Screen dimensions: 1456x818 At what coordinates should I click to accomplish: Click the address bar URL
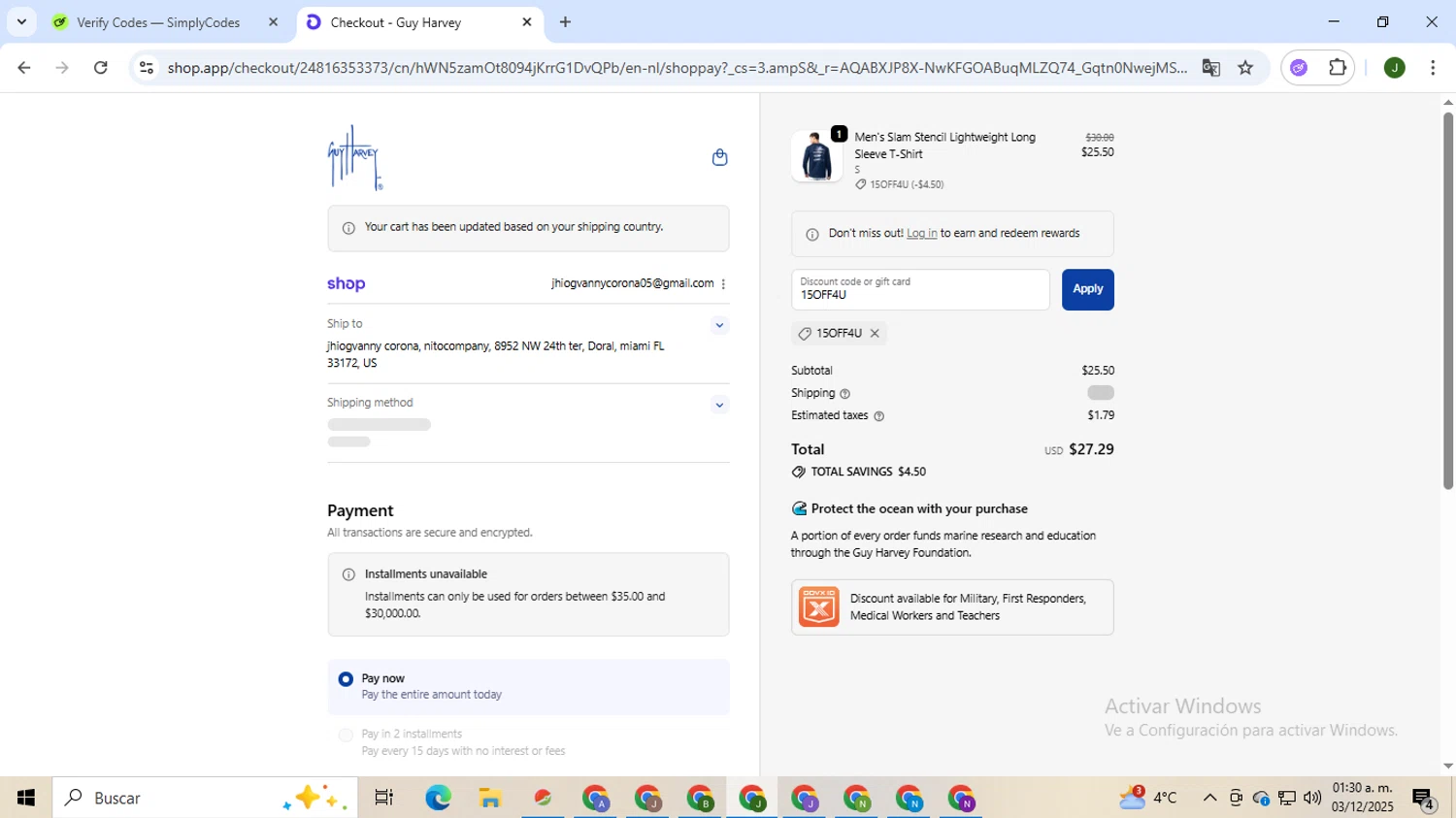tap(677, 67)
